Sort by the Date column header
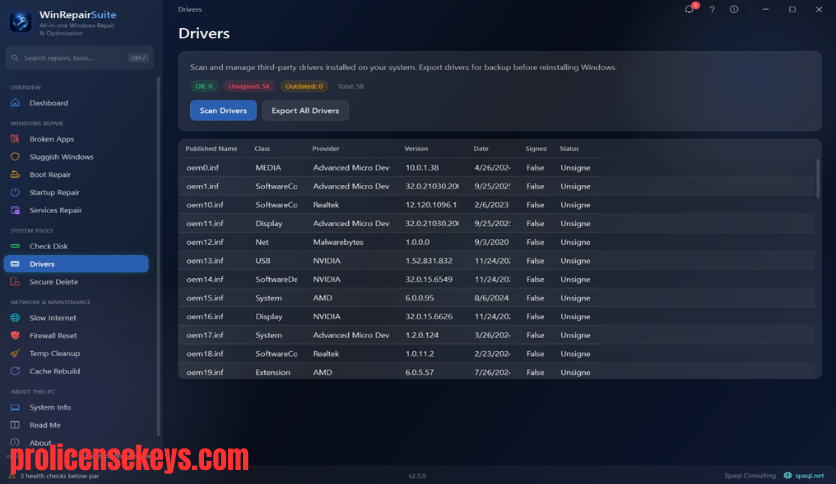Image resolution: width=836 pixels, height=484 pixels. point(481,149)
